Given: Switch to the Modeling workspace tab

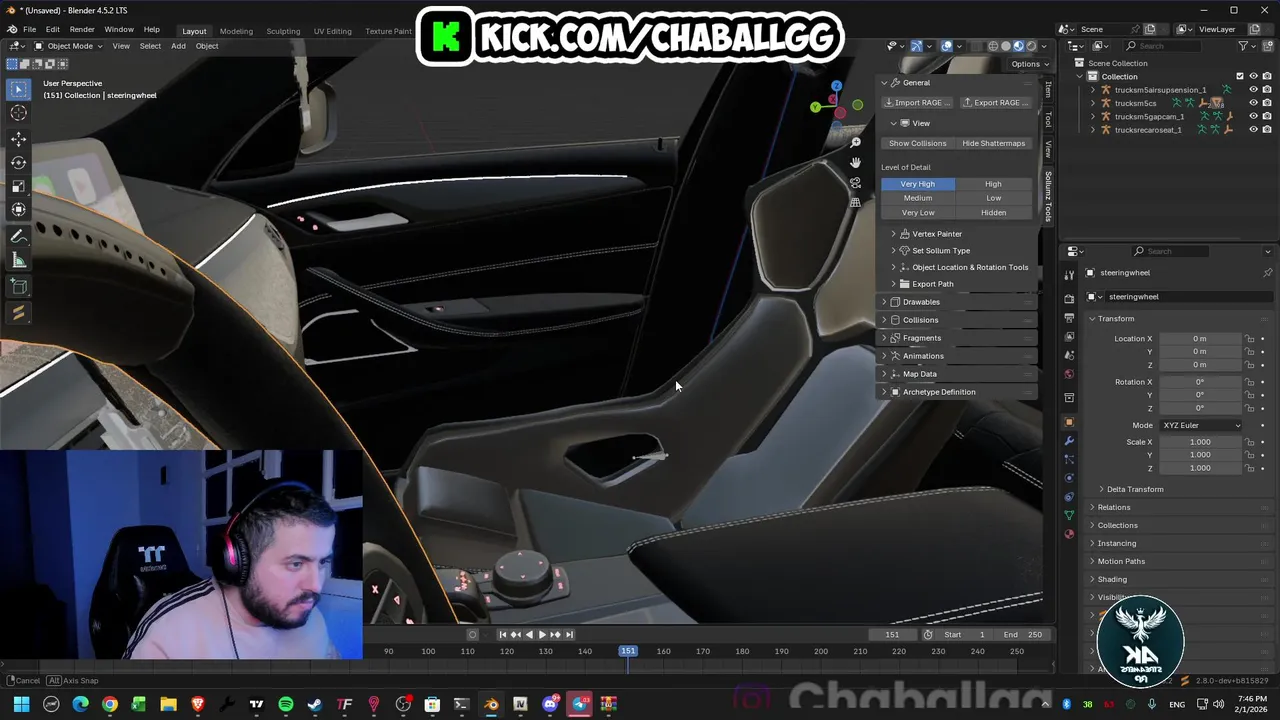Looking at the screenshot, I should pyautogui.click(x=236, y=31).
